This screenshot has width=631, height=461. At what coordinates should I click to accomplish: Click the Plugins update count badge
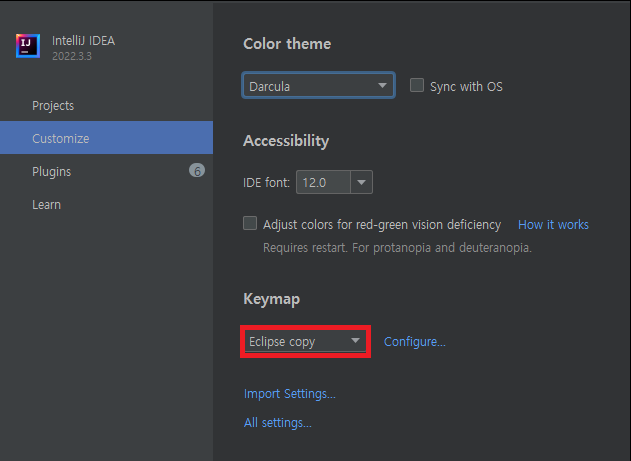point(197,171)
